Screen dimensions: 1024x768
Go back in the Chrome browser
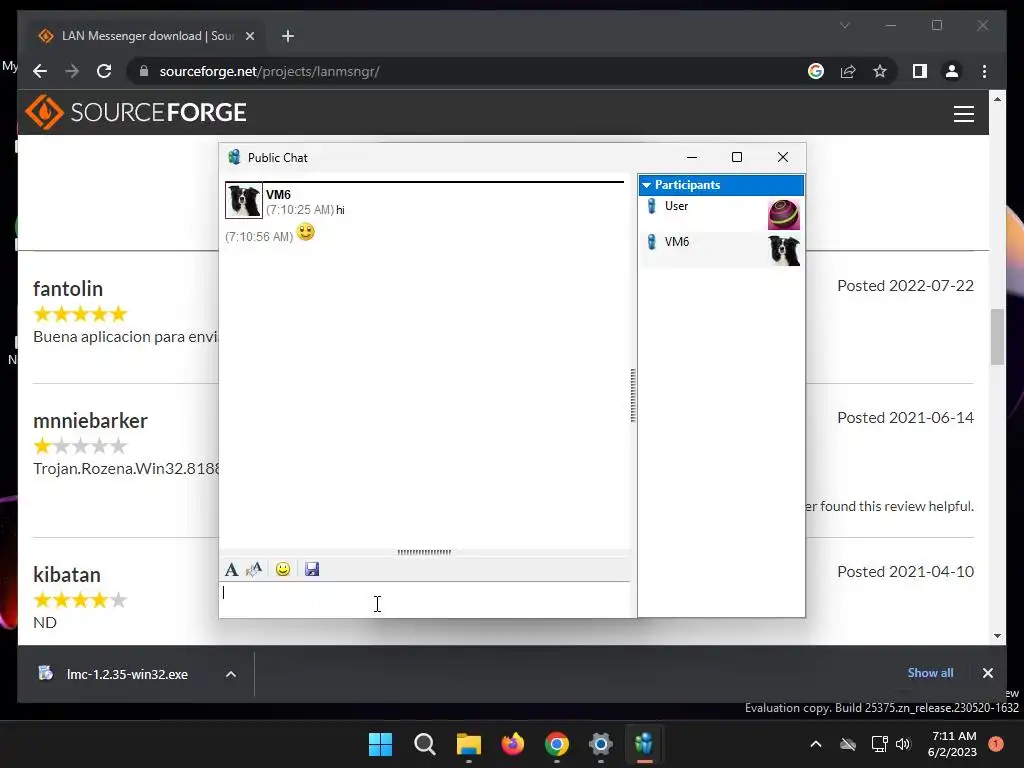40,71
